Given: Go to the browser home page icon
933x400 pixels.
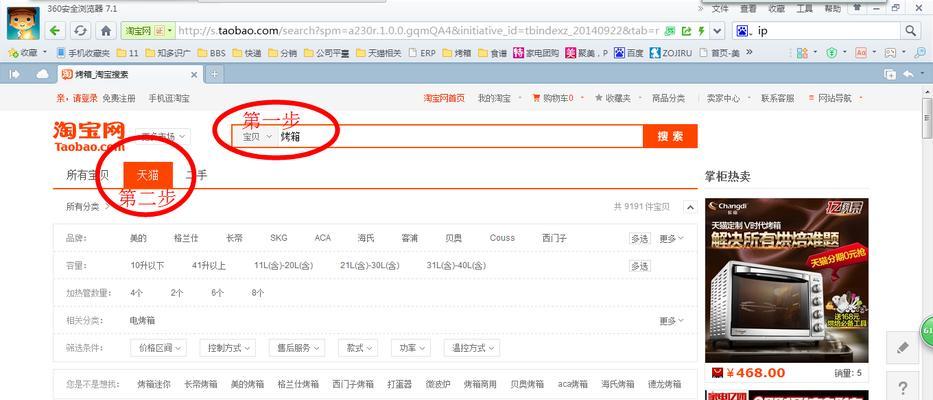Looking at the screenshot, I should 106,30.
